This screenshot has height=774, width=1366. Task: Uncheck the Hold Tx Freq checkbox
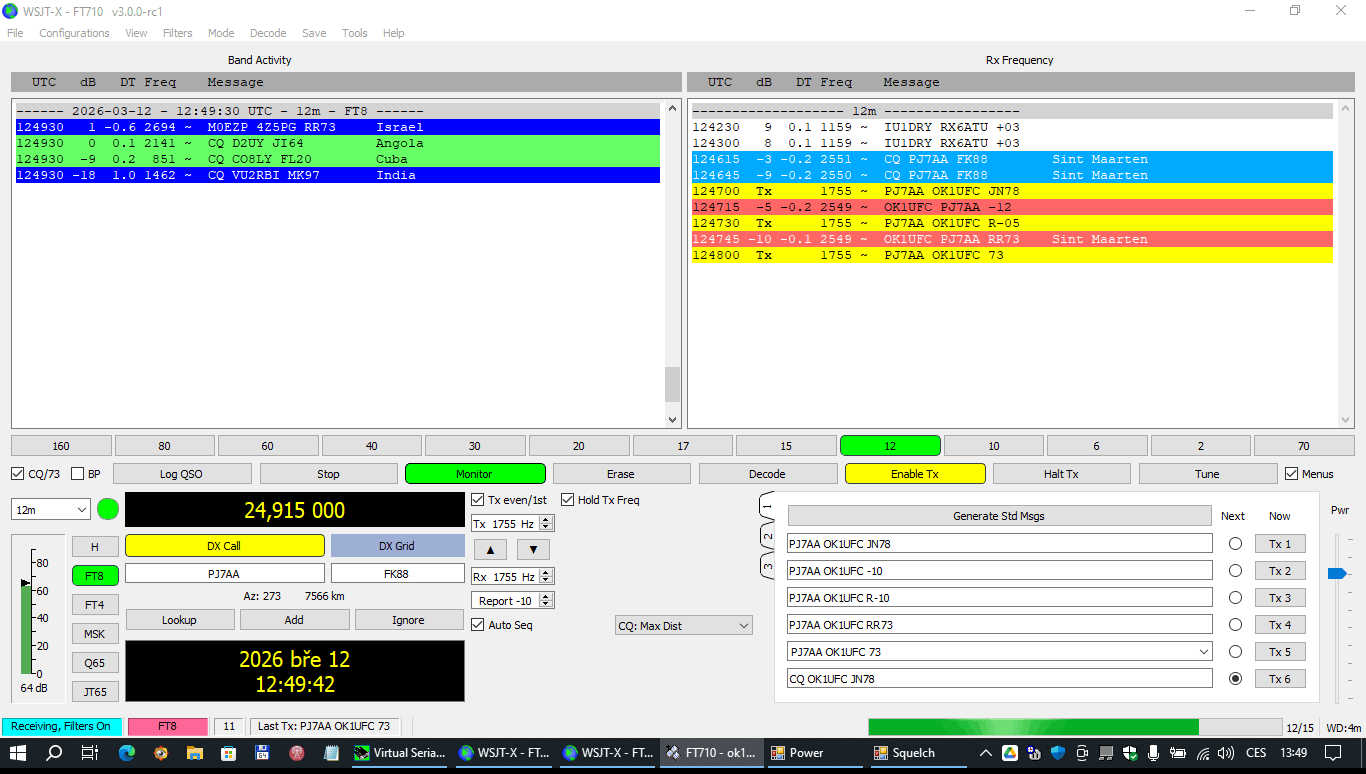coord(568,500)
